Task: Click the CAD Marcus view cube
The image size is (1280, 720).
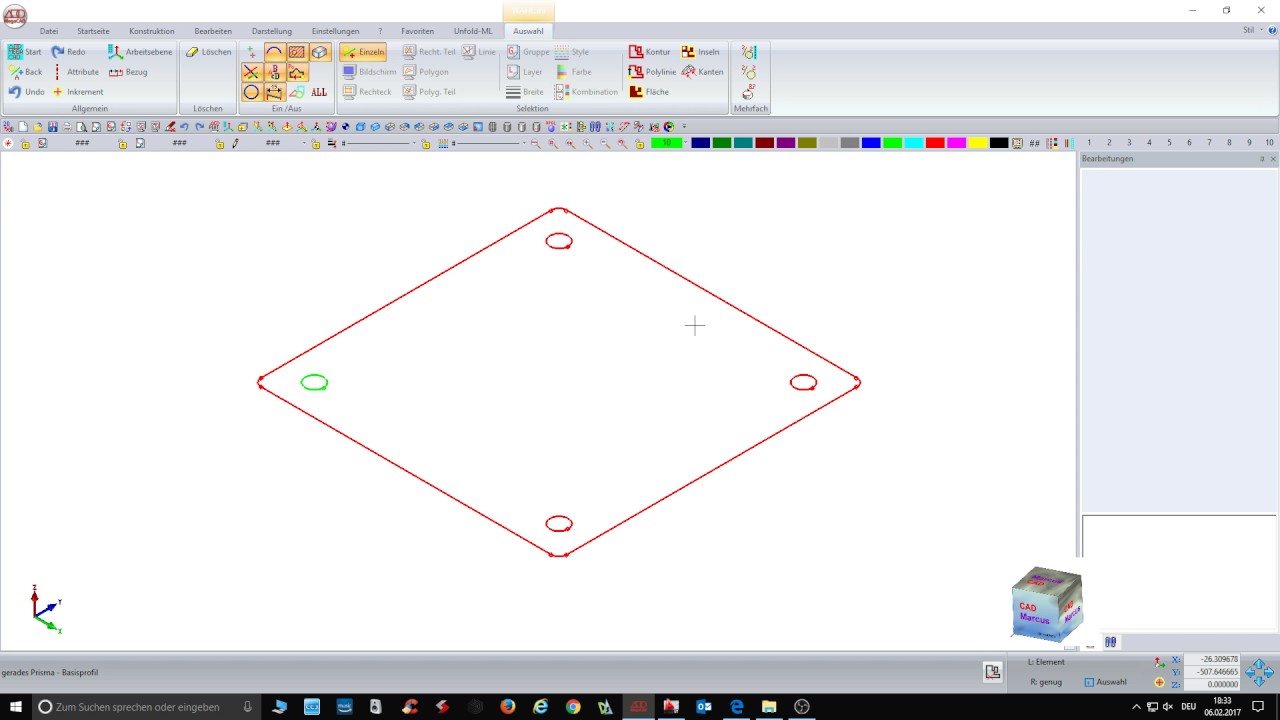Action: (x=1046, y=603)
